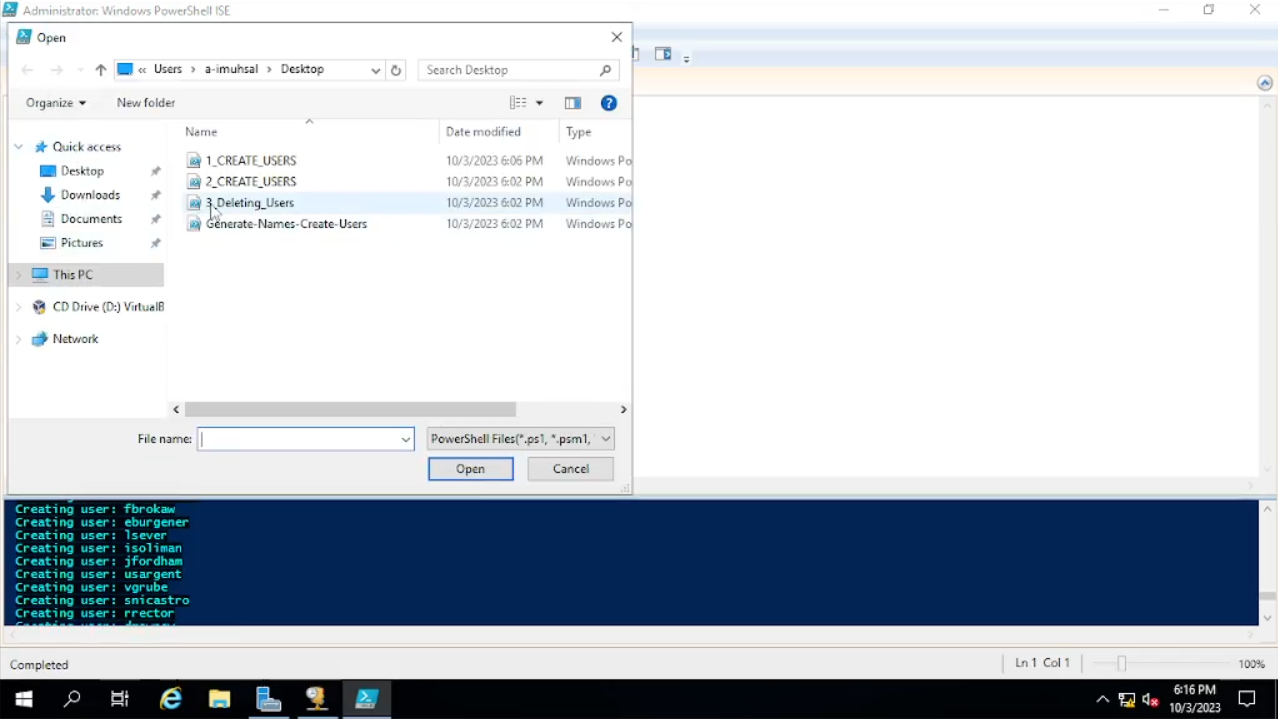Screen dimensions: 1278x719
Task: Click the PowerShell script icon for 1_CREATE_USERS
Action: coord(195,161)
